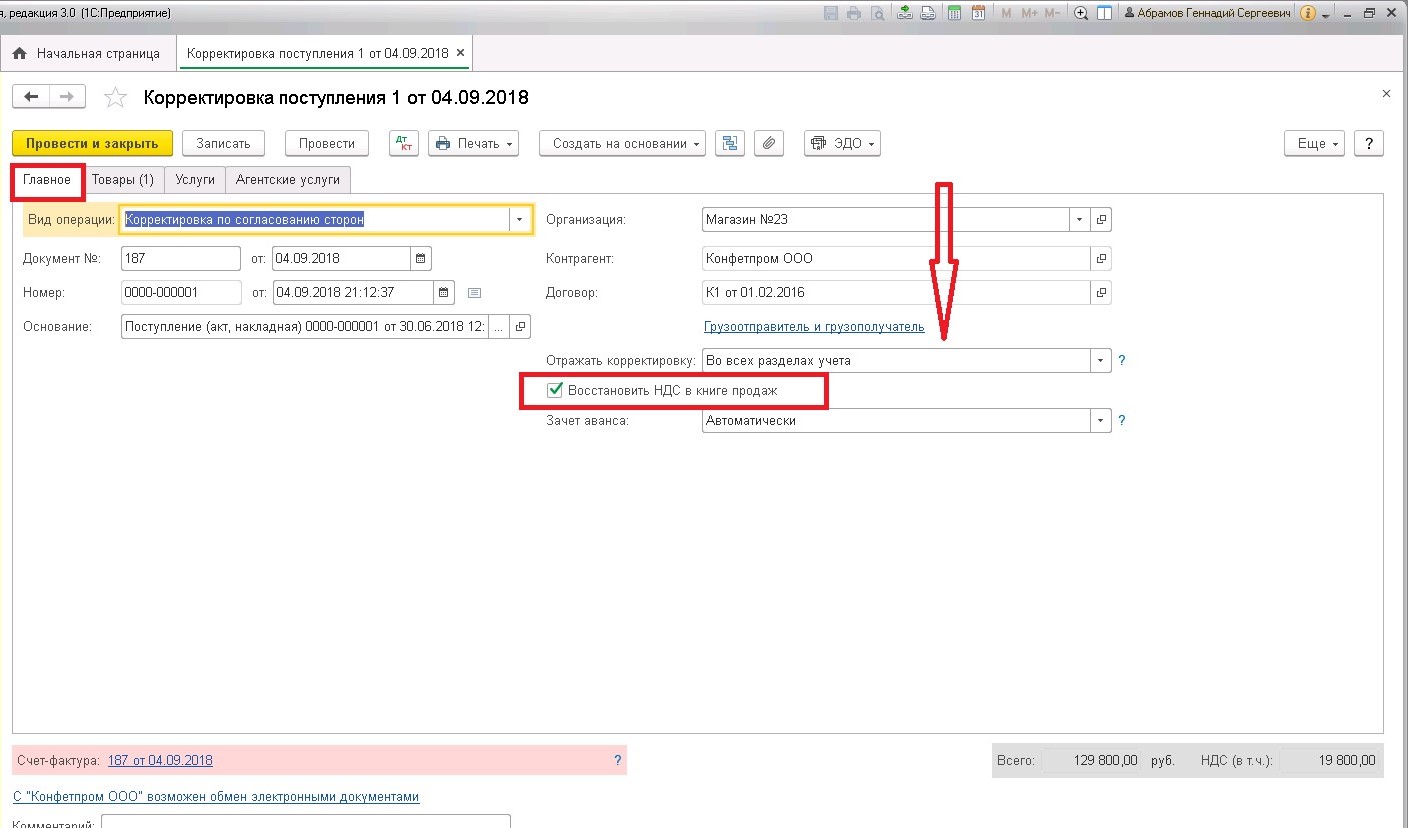Expand Зачет аванса dropdown arrow

pyautogui.click(x=1101, y=421)
